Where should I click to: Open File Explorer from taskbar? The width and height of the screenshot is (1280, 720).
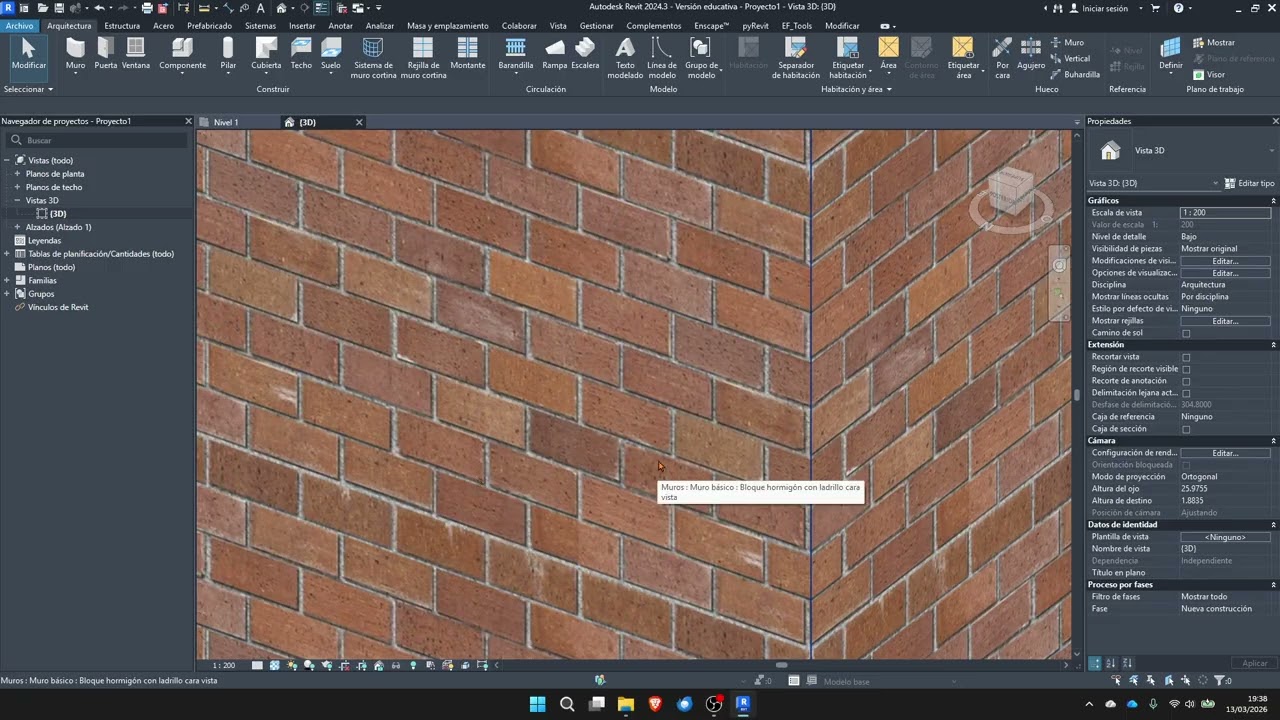tap(626, 704)
